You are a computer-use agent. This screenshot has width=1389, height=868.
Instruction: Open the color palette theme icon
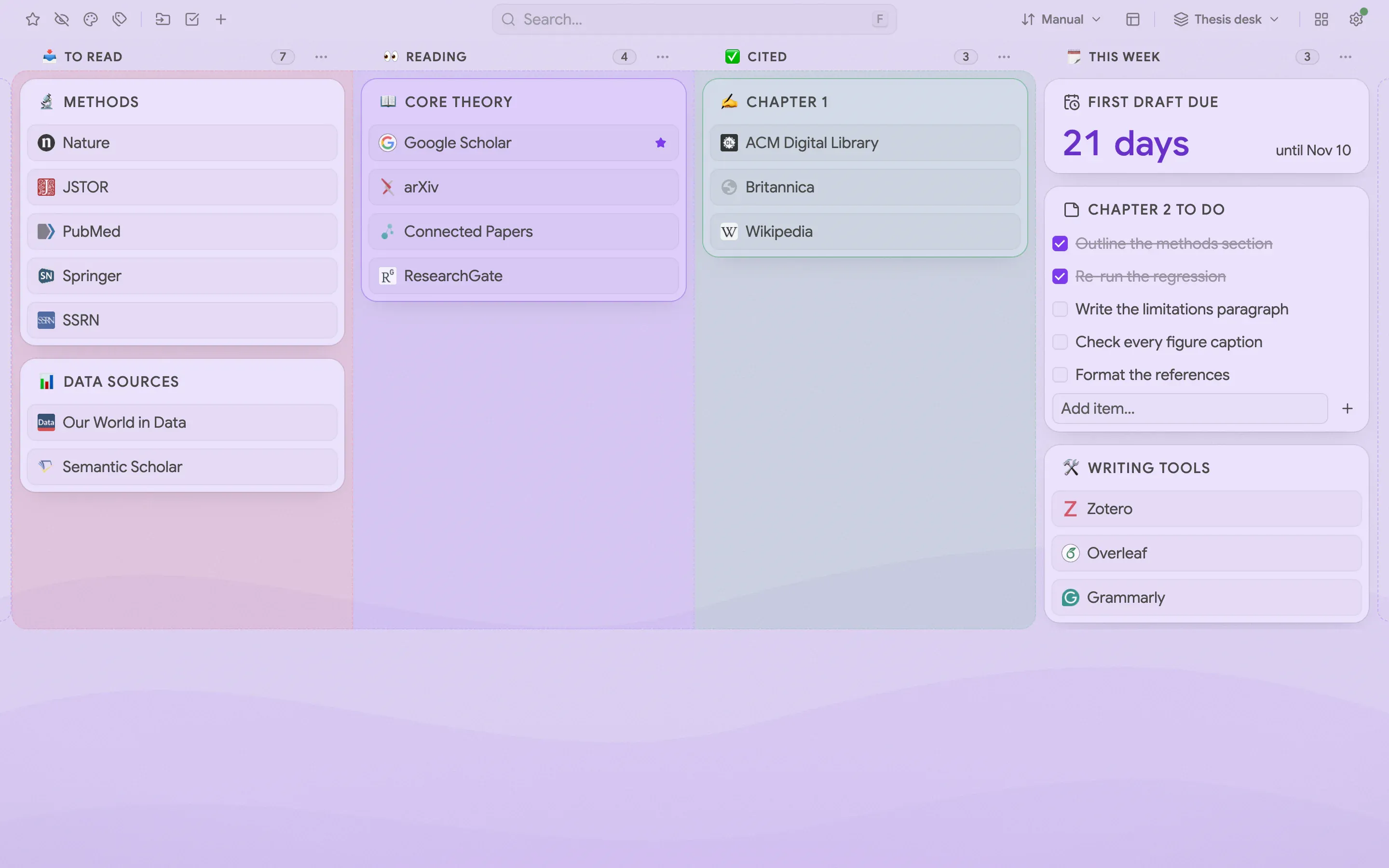coord(91,19)
